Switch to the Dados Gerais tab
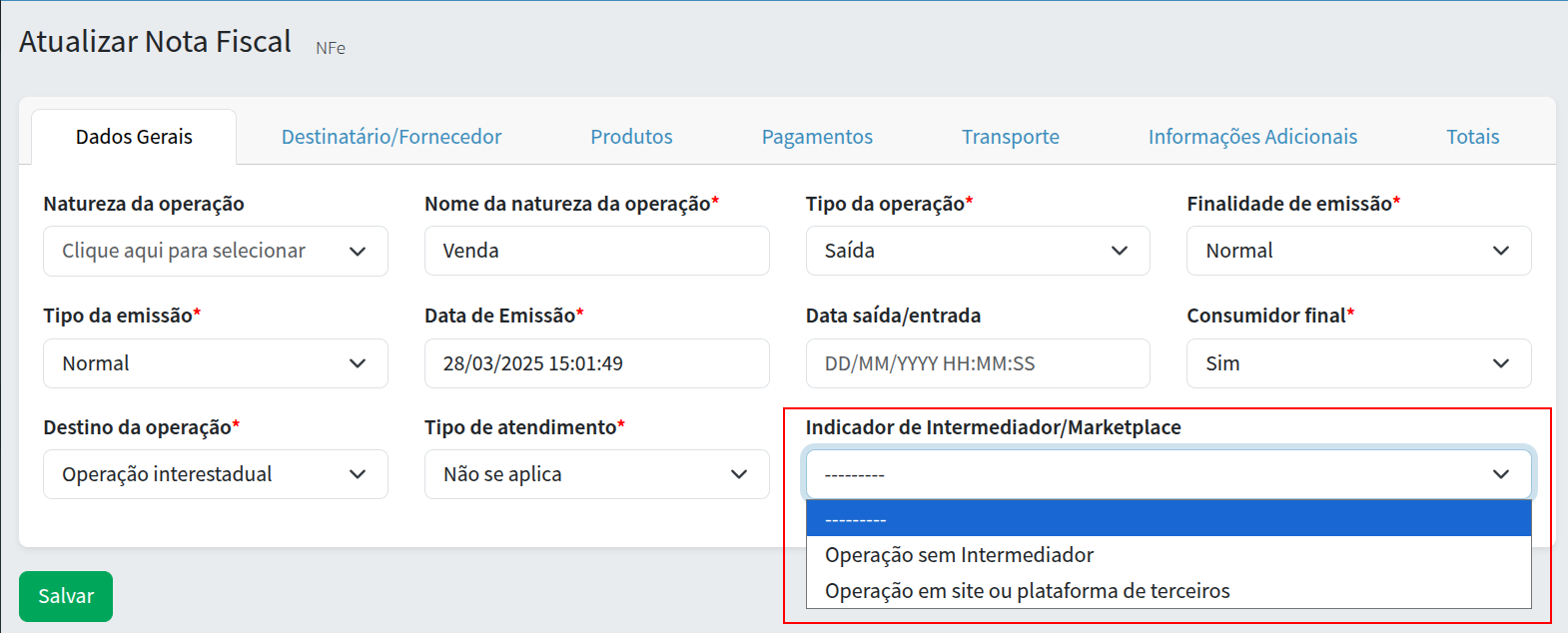Image resolution: width=1568 pixels, height=633 pixels. point(134,137)
